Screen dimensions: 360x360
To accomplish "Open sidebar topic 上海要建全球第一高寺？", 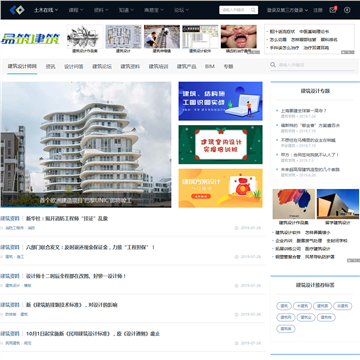I will coord(303,111).
